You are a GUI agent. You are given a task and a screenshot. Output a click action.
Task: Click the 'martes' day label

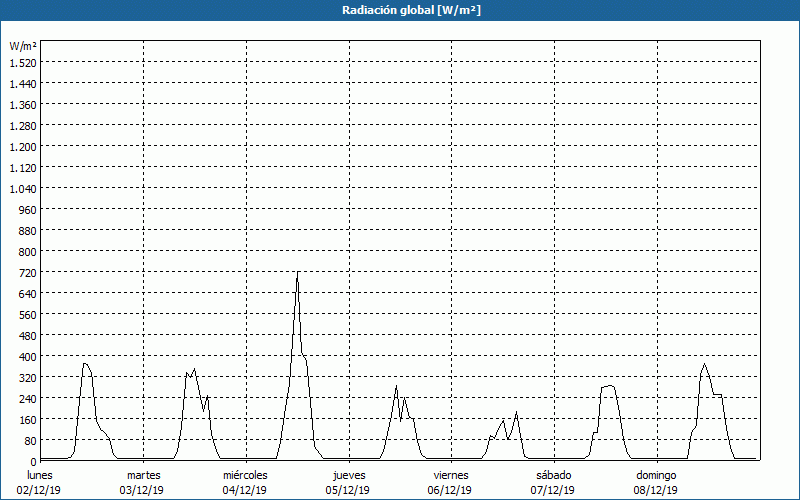tap(143, 475)
